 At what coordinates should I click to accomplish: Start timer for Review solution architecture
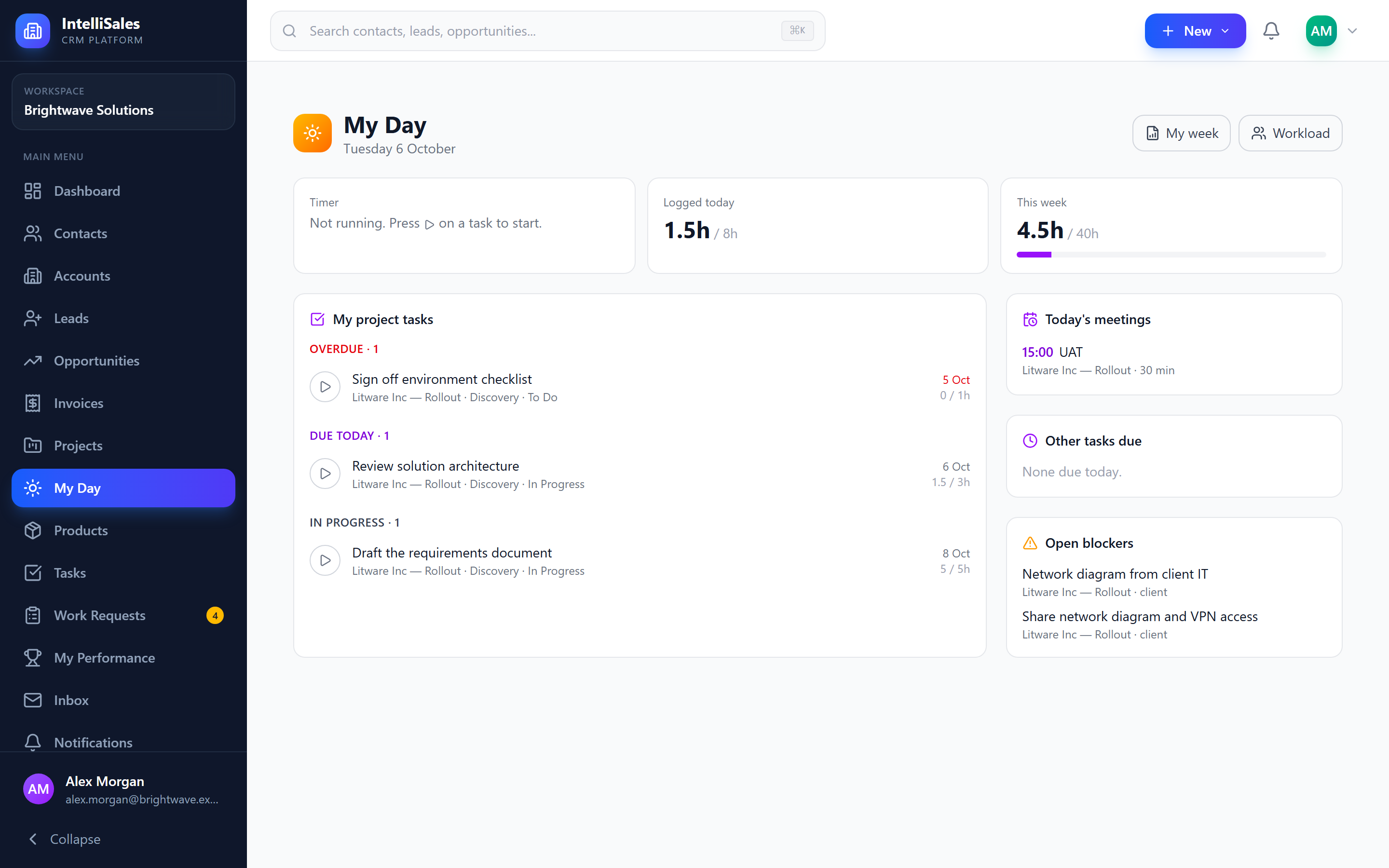(x=326, y=474)
